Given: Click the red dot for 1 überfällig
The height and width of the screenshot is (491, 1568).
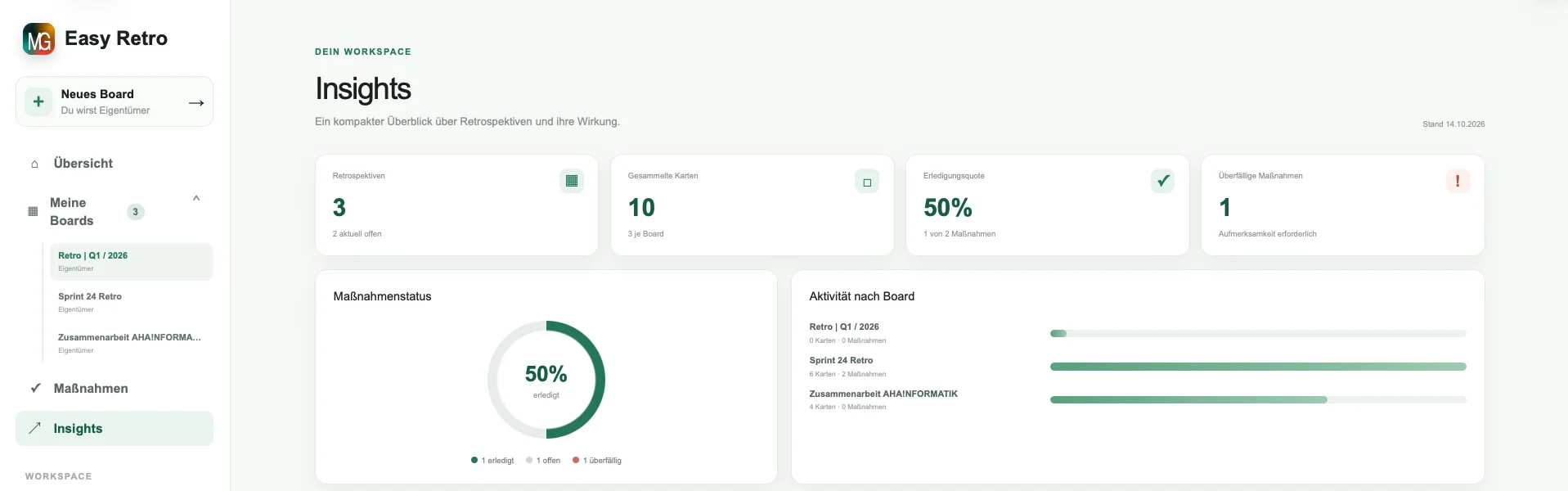Looking at the screenshot, I should [576, 460].
